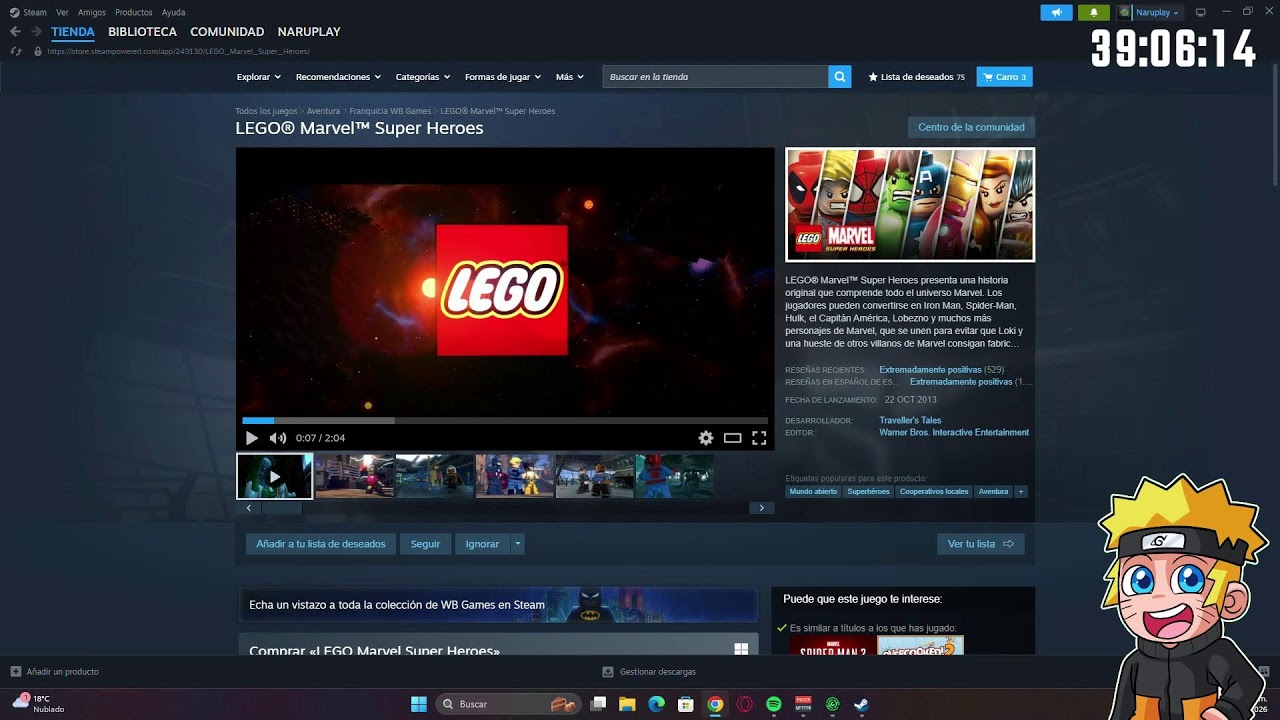Click Franquicia WB Games breadcrumb
Image resolution: width=1280 pixels, height=720 pixels.
click(x=390, y=111)
